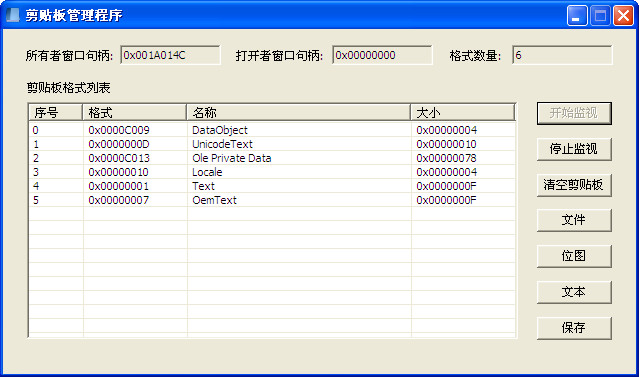Click the 格式数量 field showing 6
Viewport: 639px width, 377px height.
click(562, 55)
